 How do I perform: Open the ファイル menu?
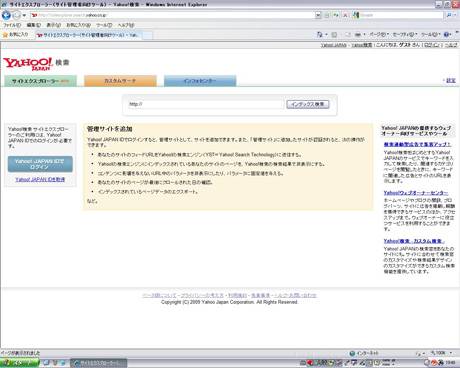pos(12,25)
